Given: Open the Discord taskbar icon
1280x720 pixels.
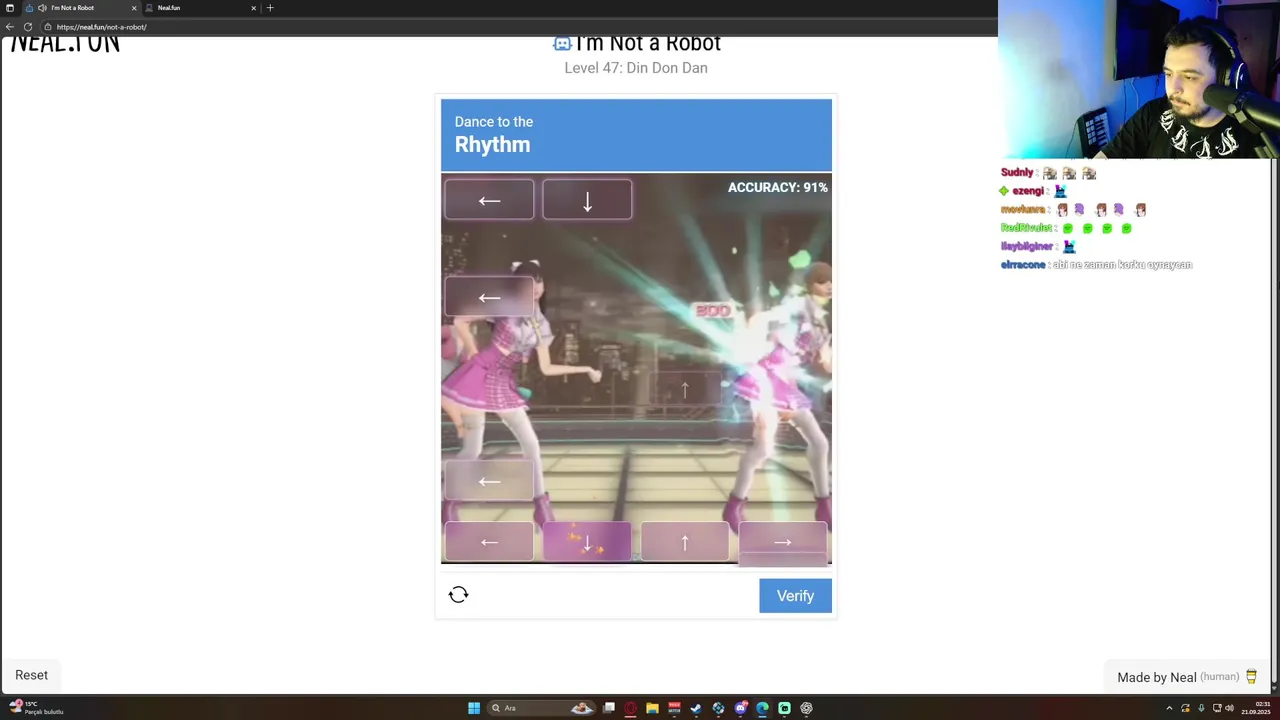Looking at the screenshot, I should click(x=740, y=708).
